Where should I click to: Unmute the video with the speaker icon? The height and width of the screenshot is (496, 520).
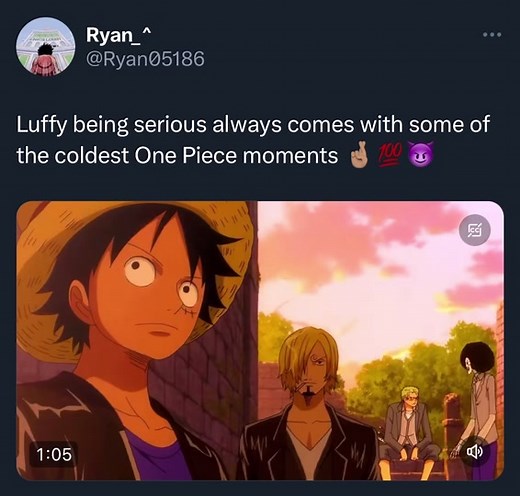pyautogui.click(x=474, y=452)
